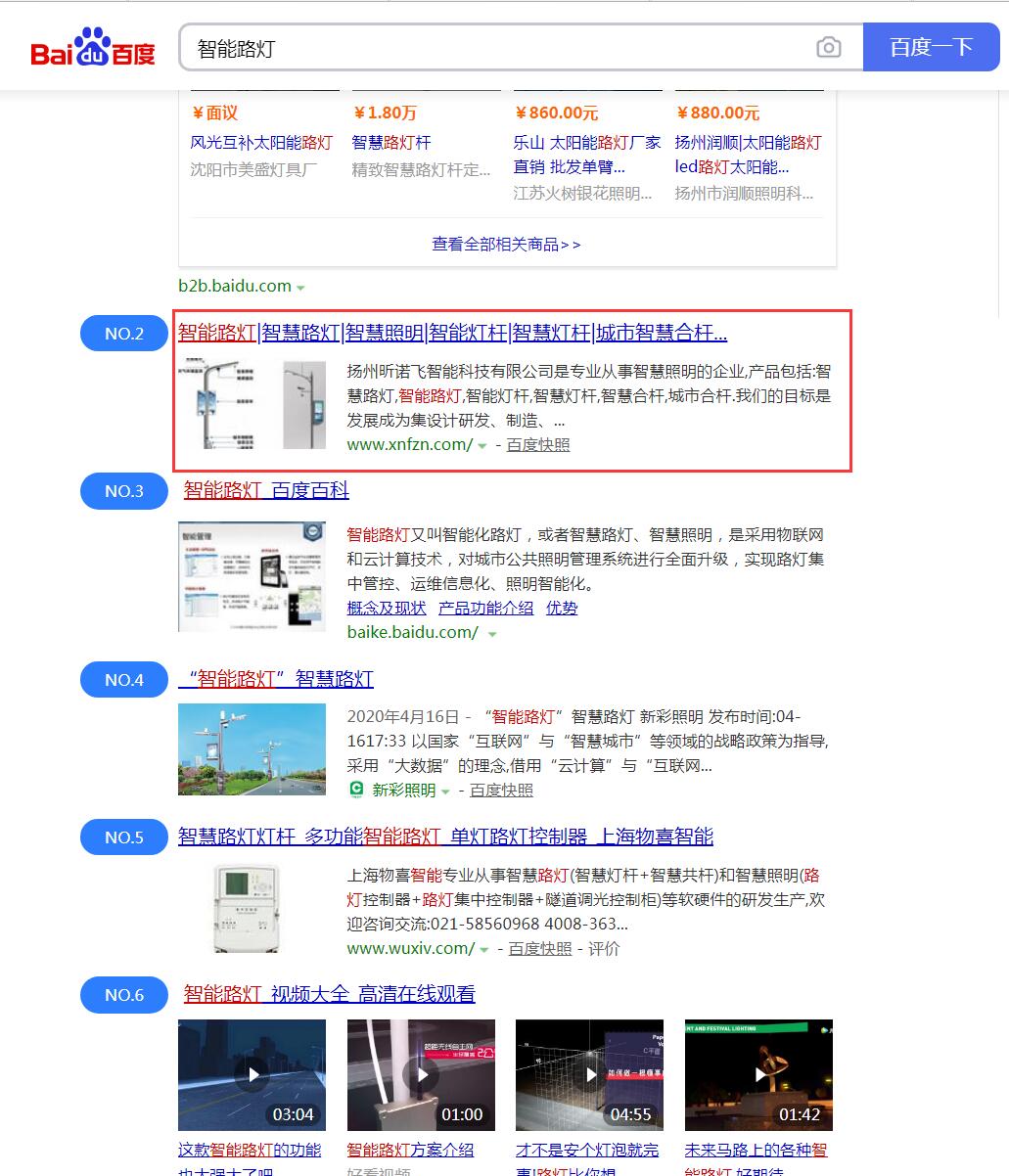Viewport: 1009px width, 1176px height.
Task: Open 风光互补太阳能路灯 product link
Action: point(261,142)
